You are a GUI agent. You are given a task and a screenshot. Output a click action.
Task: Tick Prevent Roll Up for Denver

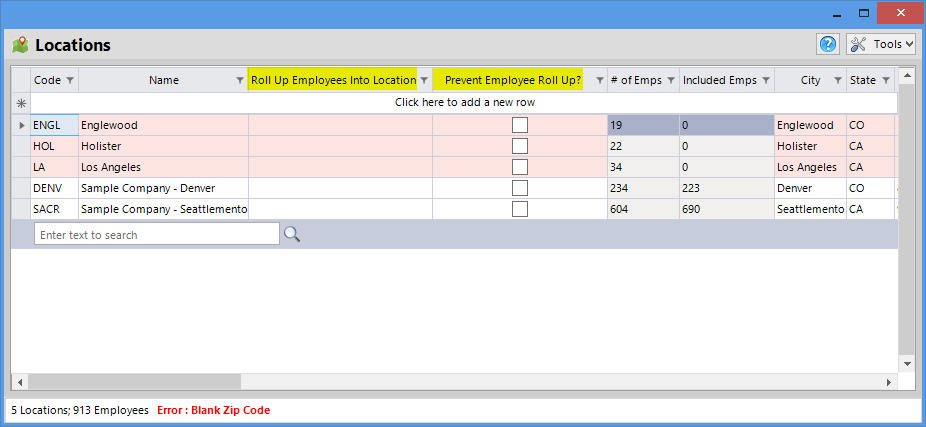(520, 188)
